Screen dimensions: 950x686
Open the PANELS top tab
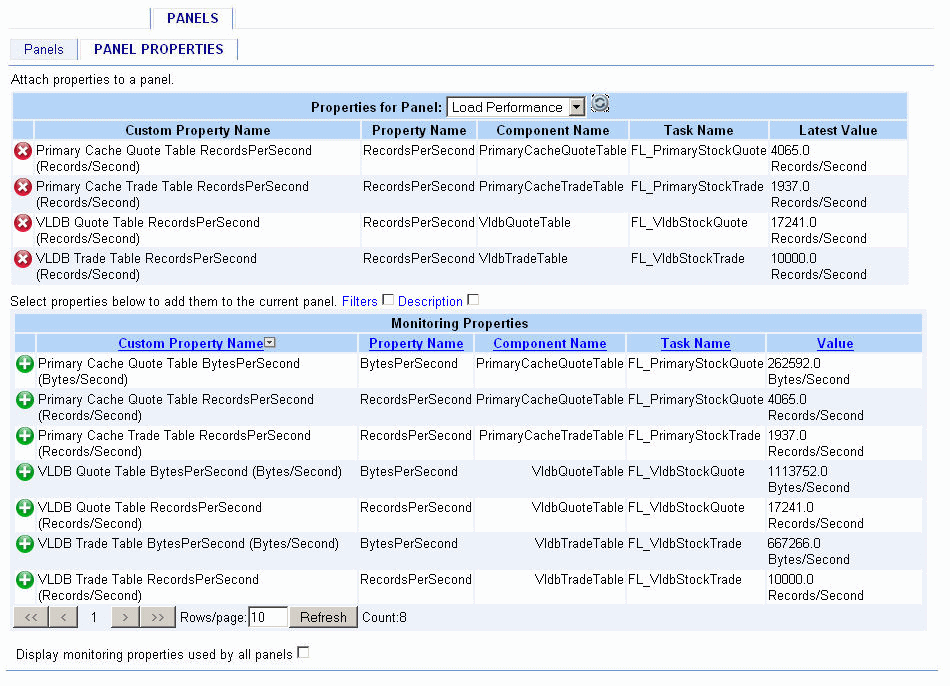coord(193,18)
